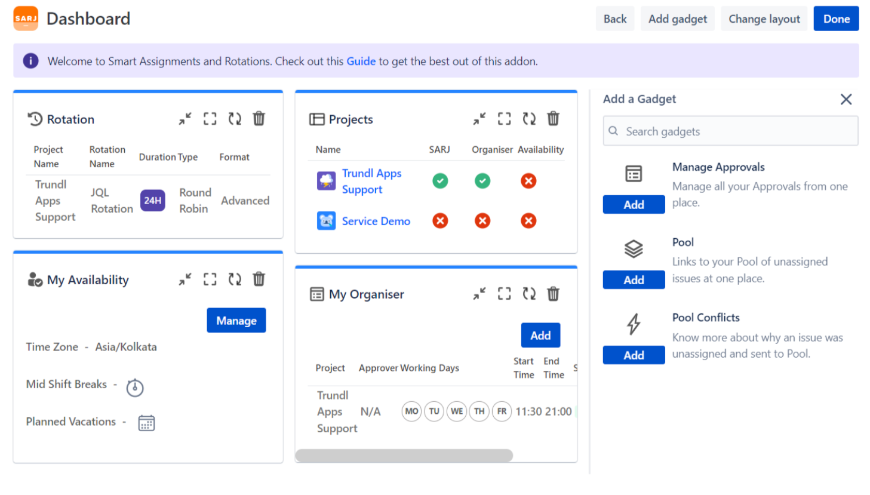This screenshot has width=870, height=495.
Task: Toggle TU working day
Action: click(x=434, y=411)
